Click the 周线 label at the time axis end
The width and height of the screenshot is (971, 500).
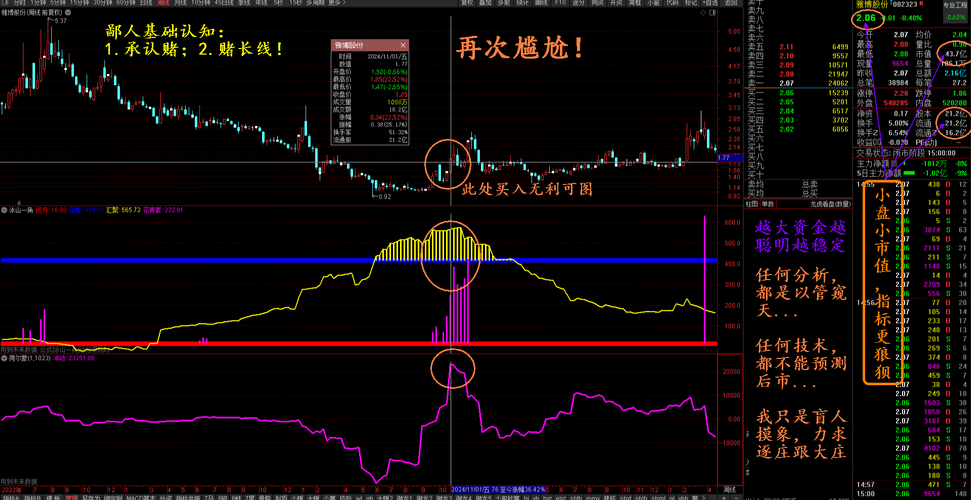point(728,489)
